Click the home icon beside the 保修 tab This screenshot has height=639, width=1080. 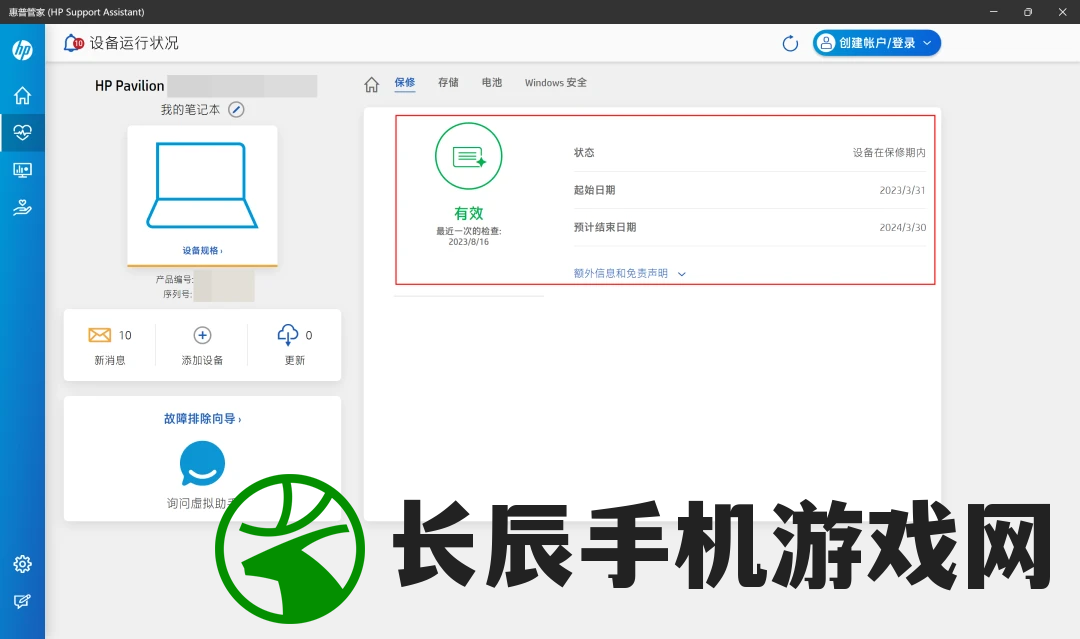[x=371, y=84]
